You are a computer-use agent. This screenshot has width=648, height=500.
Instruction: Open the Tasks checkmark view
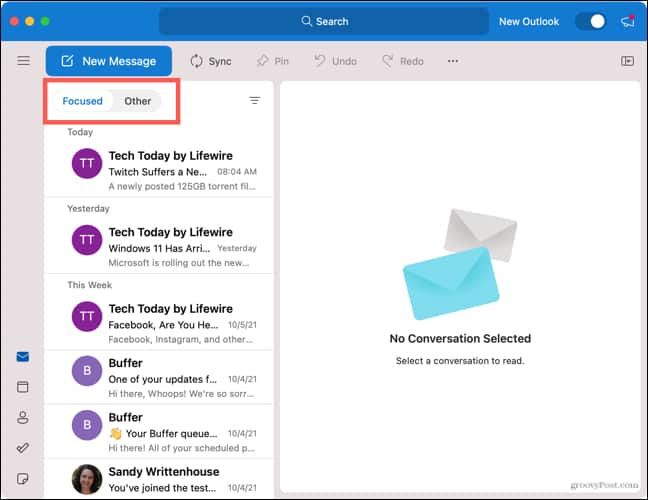(x=22, y=449)
